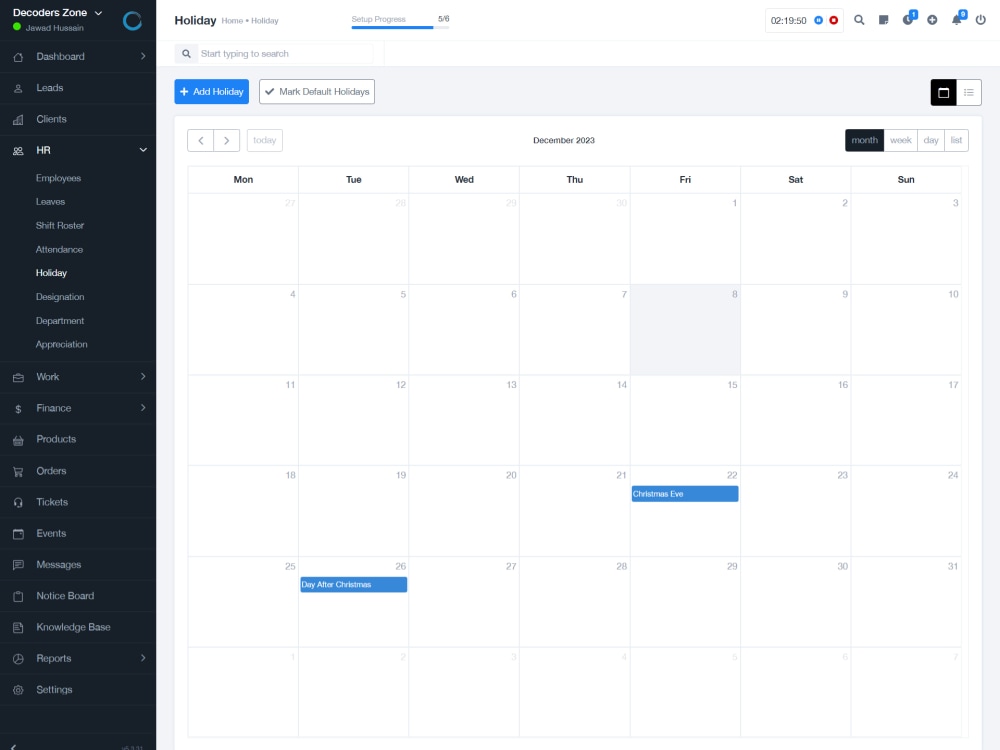Click the date number 25

click(290, 566)
